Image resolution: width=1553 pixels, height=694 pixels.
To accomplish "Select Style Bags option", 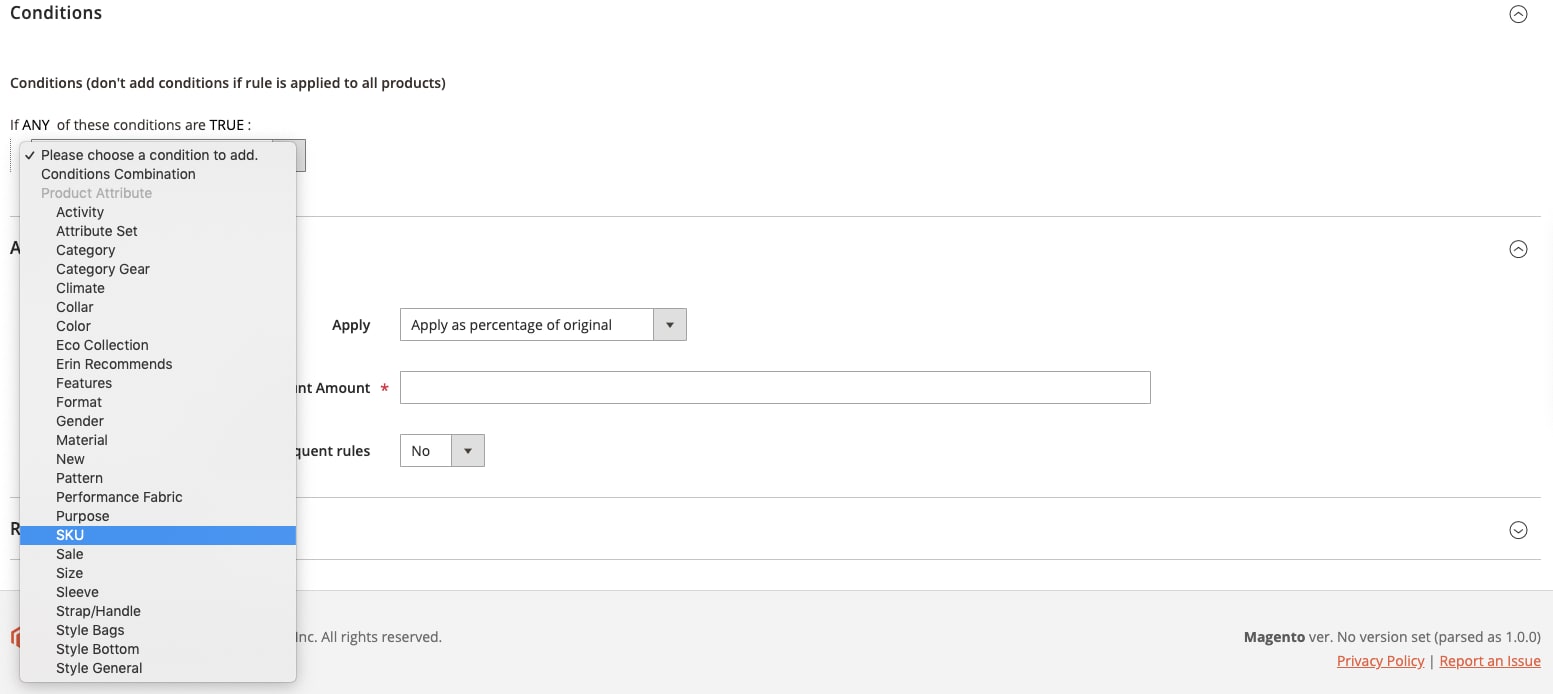I will coord(158,630).
